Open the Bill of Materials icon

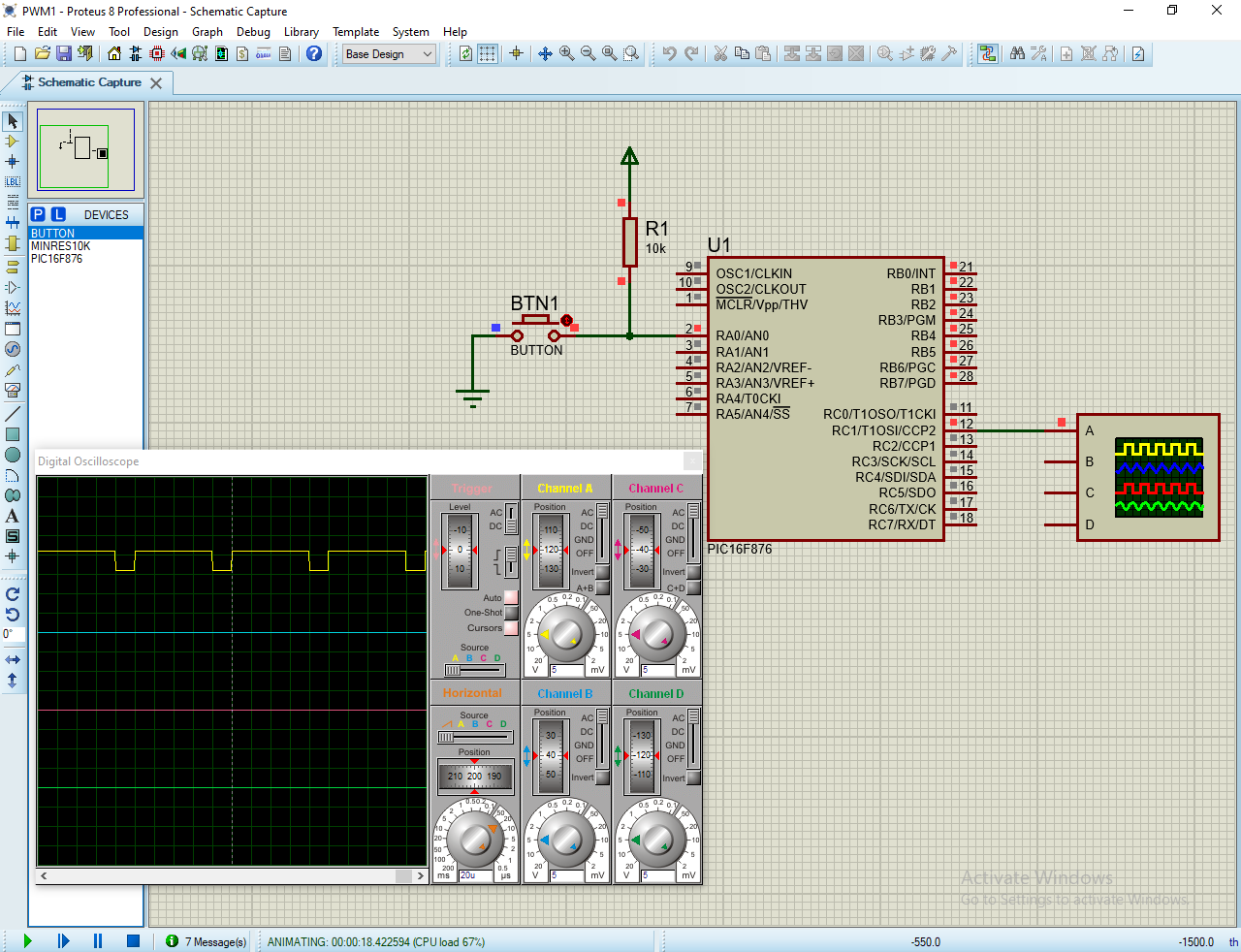pos(242,54)
